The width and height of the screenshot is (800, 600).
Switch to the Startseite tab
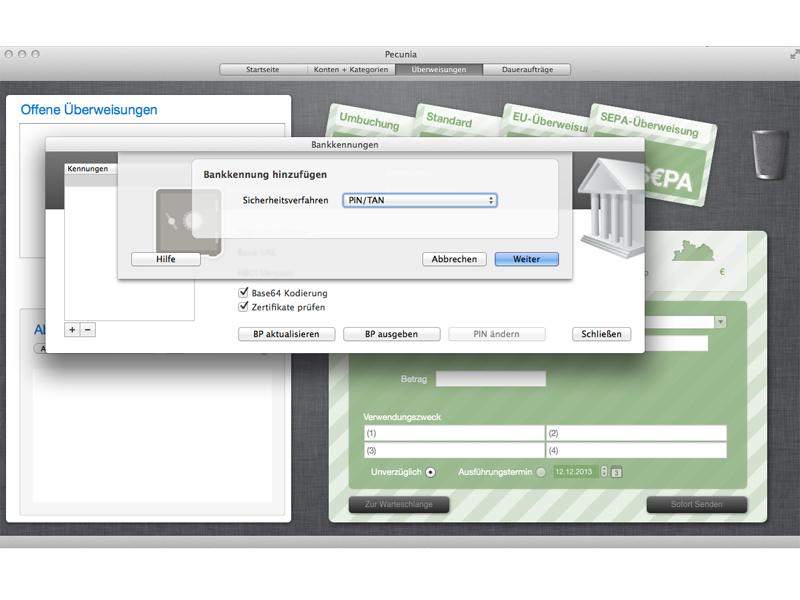[x=263, y=69]
